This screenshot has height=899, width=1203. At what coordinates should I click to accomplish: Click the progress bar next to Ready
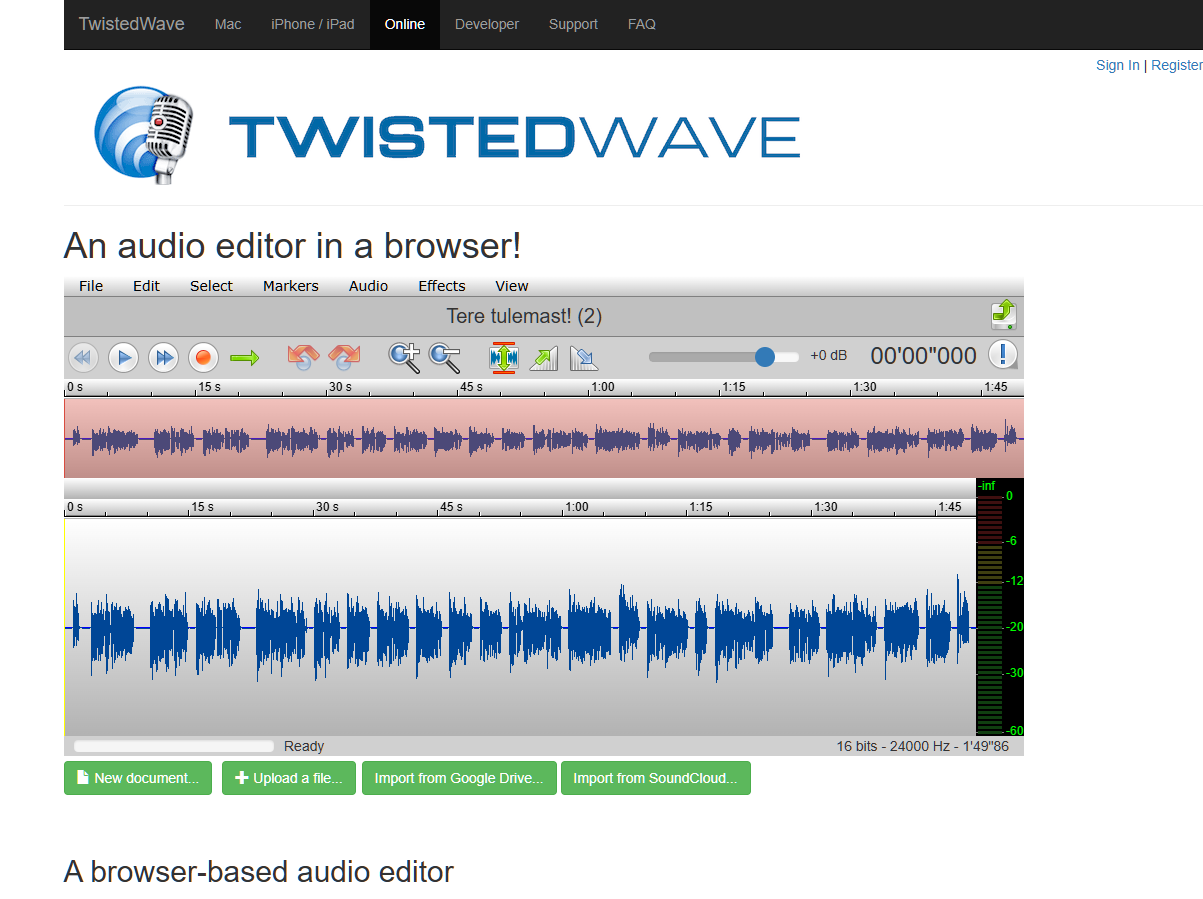tap(174, 746)
